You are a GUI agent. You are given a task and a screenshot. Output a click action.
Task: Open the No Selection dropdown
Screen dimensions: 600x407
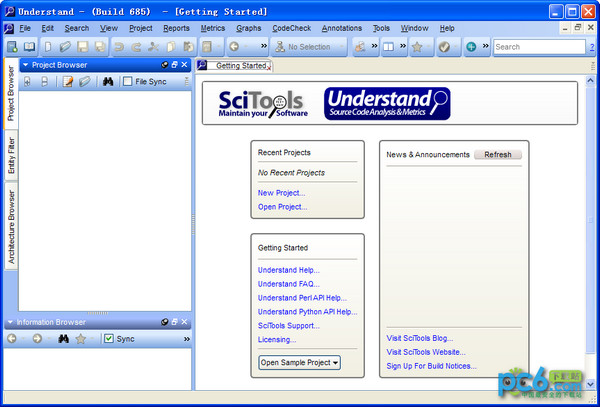point(309,47)
